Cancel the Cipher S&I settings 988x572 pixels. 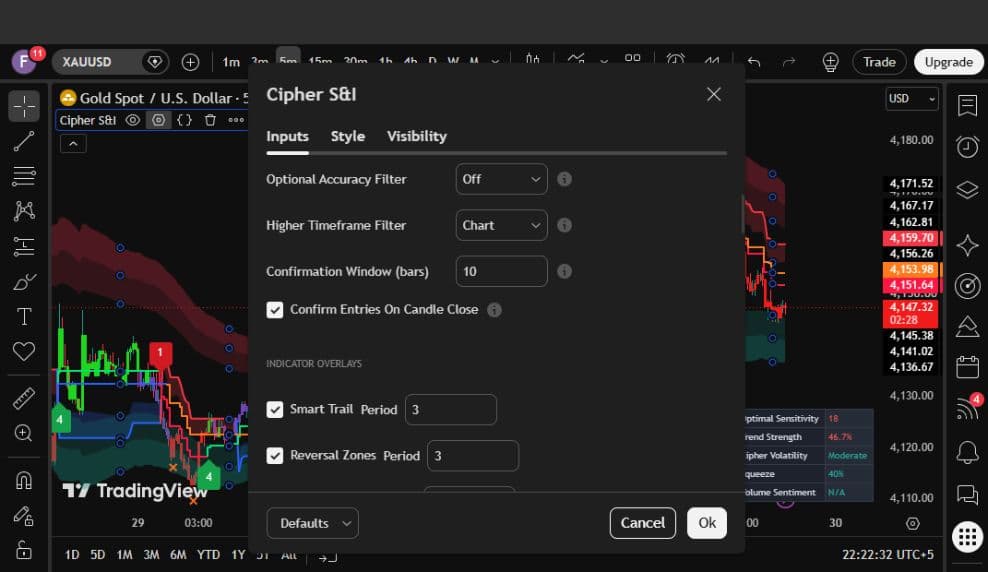tap(643, 523)
